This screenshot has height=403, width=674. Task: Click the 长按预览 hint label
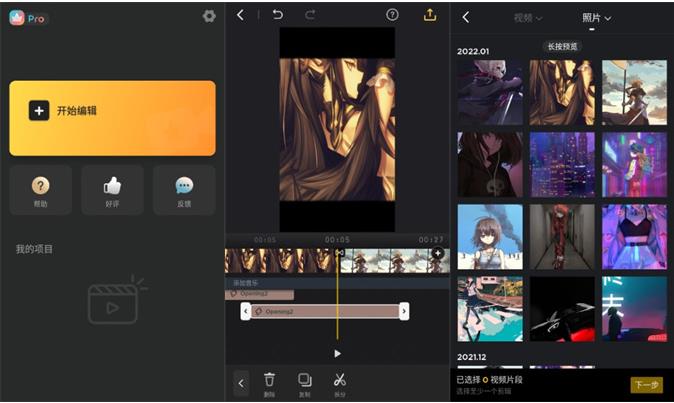pyautogui.click(x=562, y=46)
